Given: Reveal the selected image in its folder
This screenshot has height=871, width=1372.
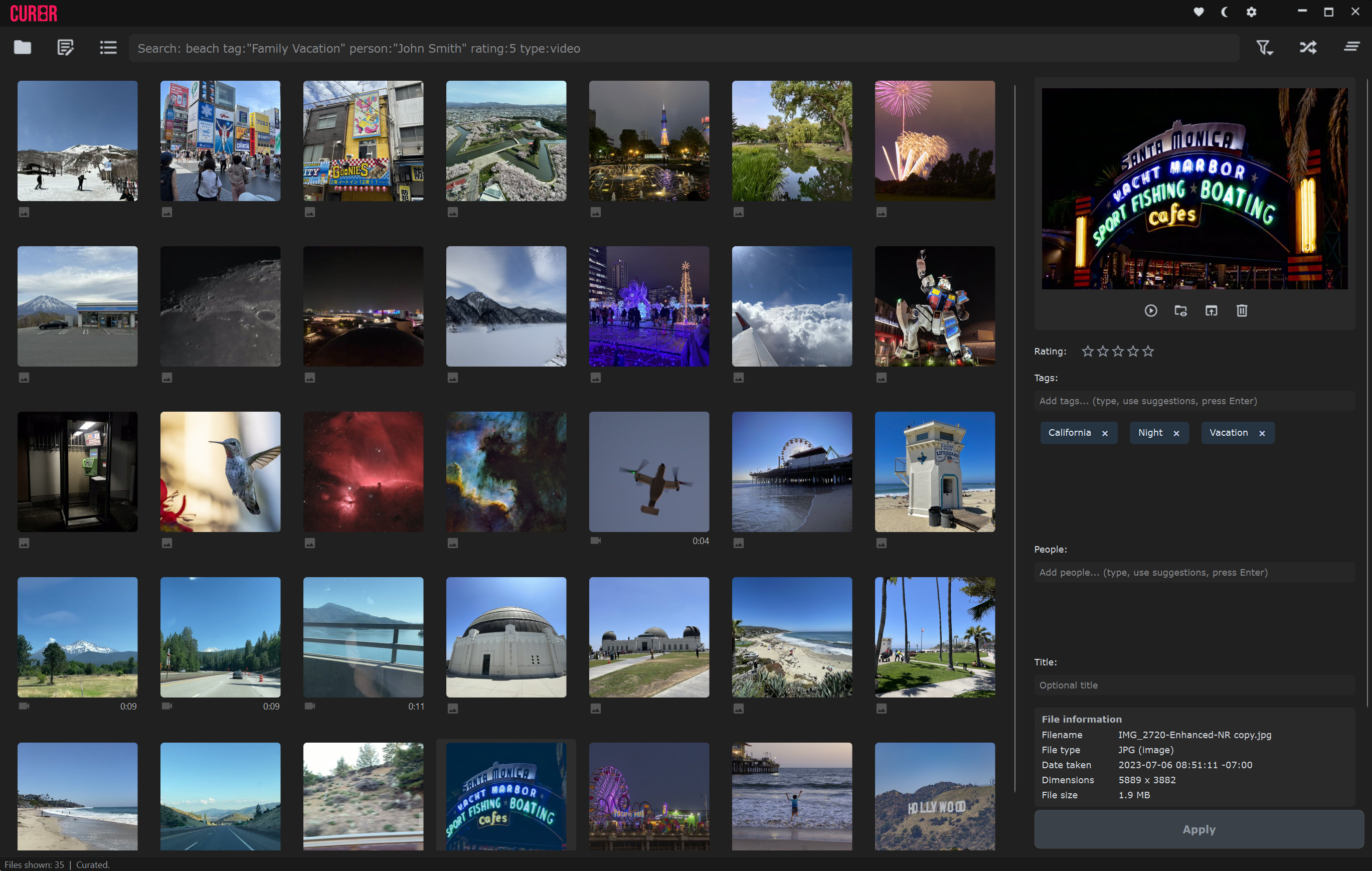Looking at the screenshot, I should (1180, 311).
